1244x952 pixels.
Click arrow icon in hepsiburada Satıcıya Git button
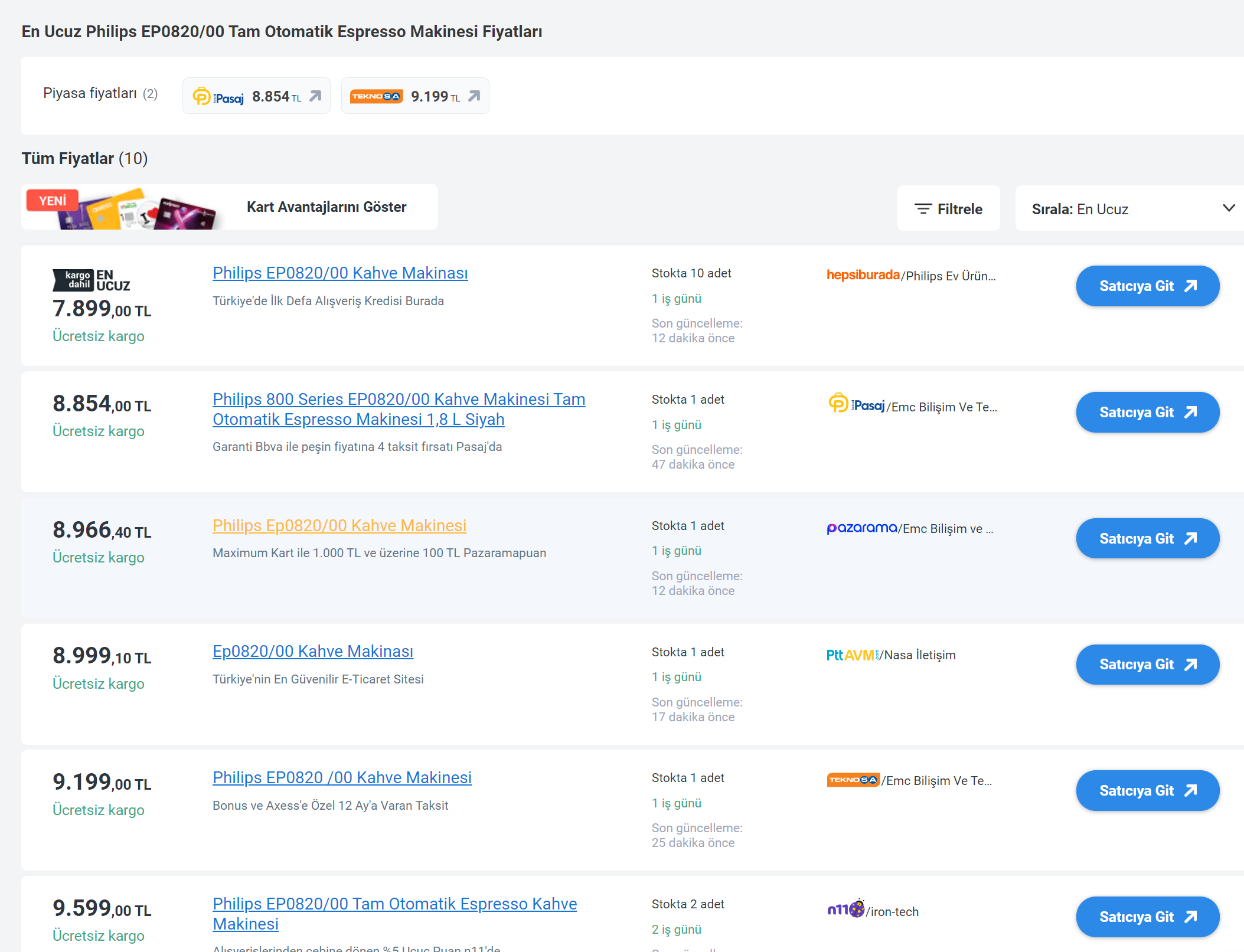coord(1191,286)
